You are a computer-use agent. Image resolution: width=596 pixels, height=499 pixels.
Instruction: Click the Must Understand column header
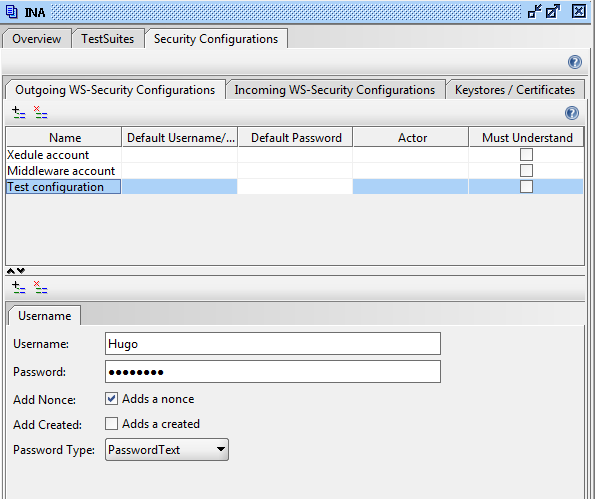pos(526,138)
